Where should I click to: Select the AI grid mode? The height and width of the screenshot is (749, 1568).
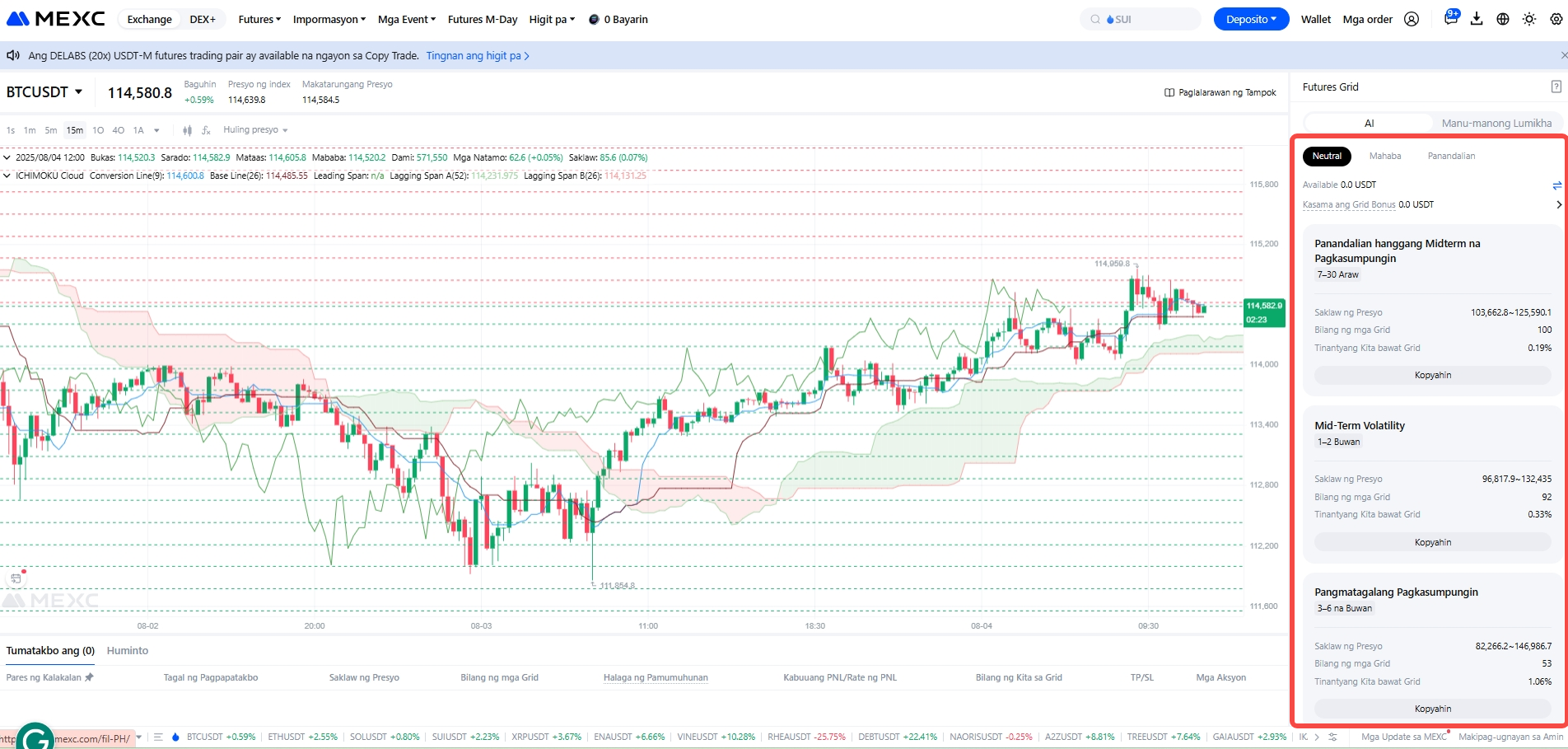1369,123
